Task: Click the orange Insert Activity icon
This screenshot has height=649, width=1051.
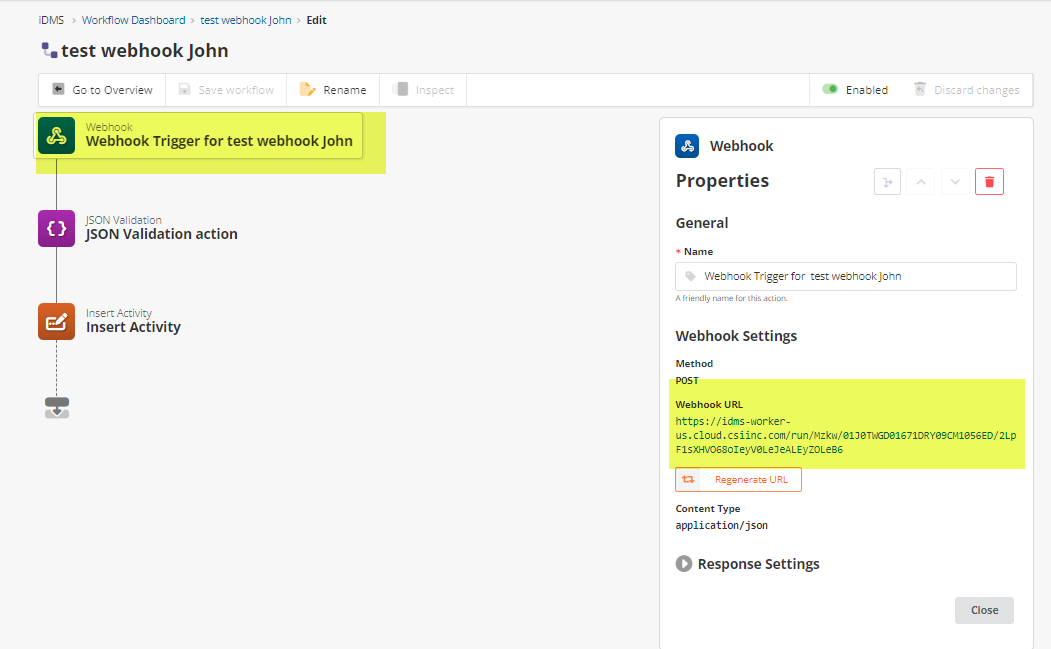Action: (57, 321)
